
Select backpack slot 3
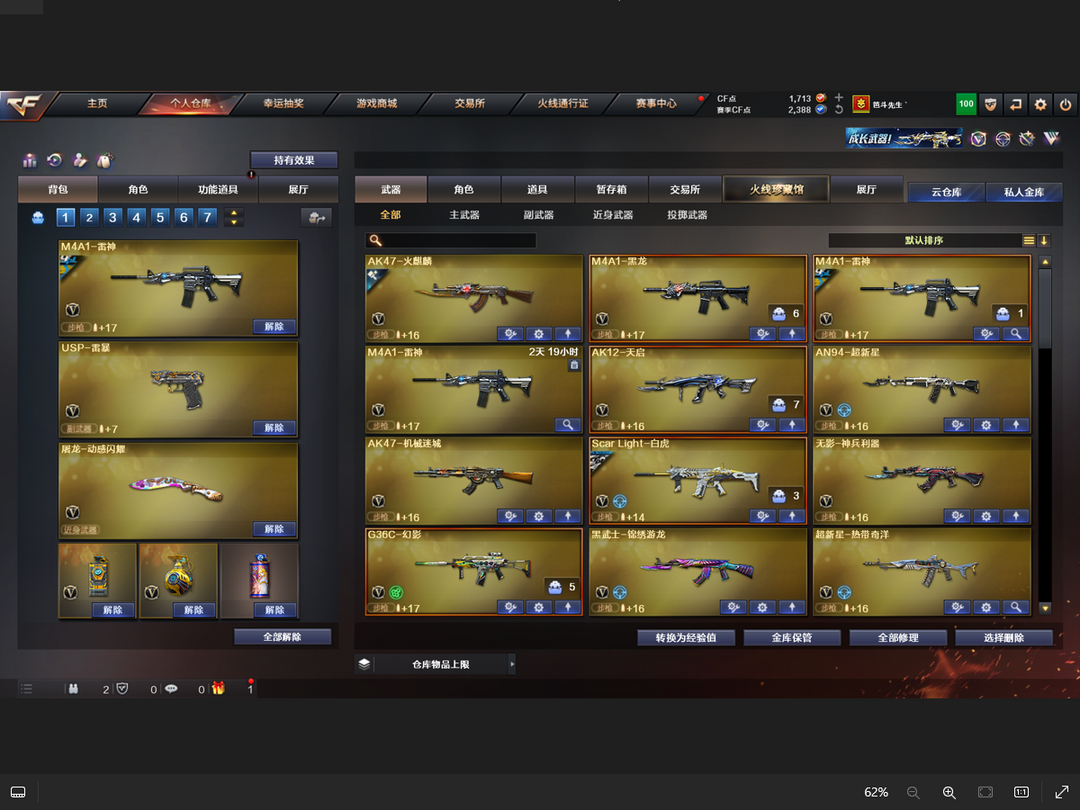coord(113,218)
